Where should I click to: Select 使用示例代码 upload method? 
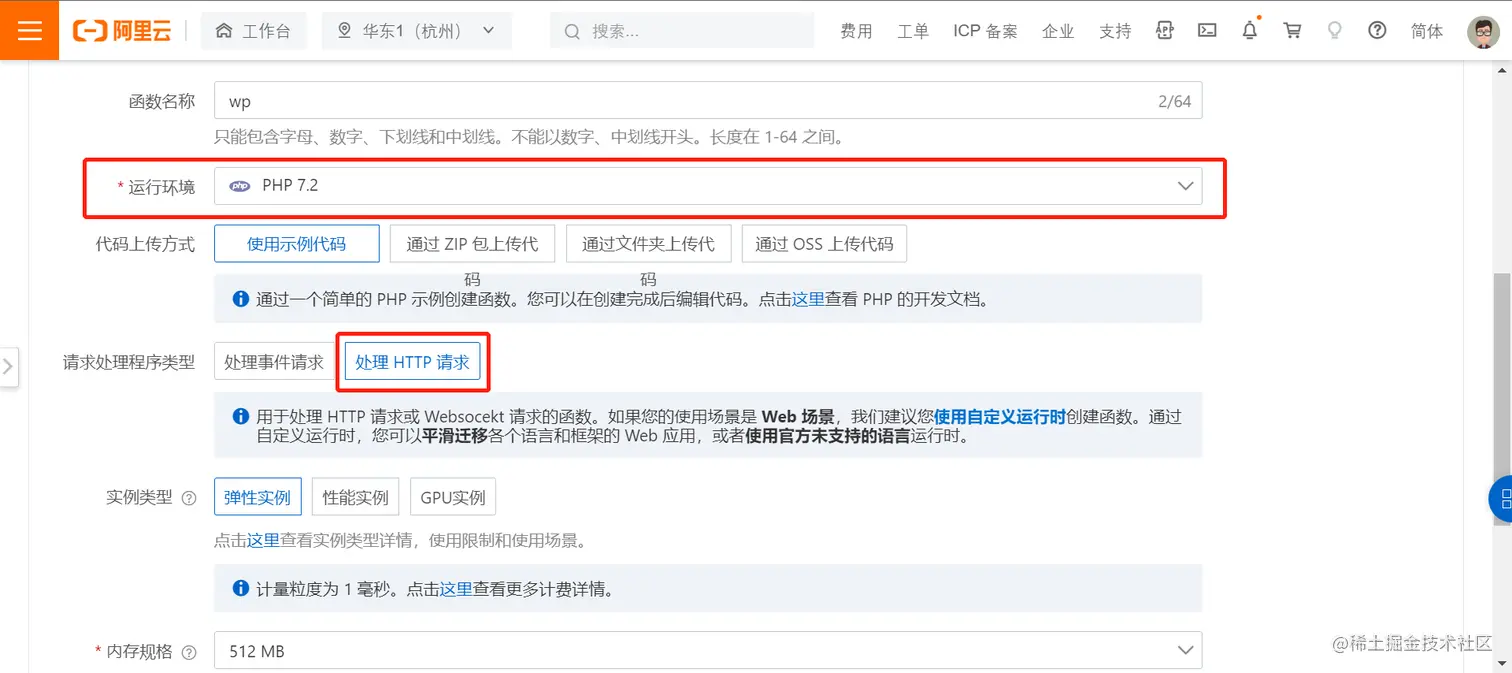tap(297, 243)
